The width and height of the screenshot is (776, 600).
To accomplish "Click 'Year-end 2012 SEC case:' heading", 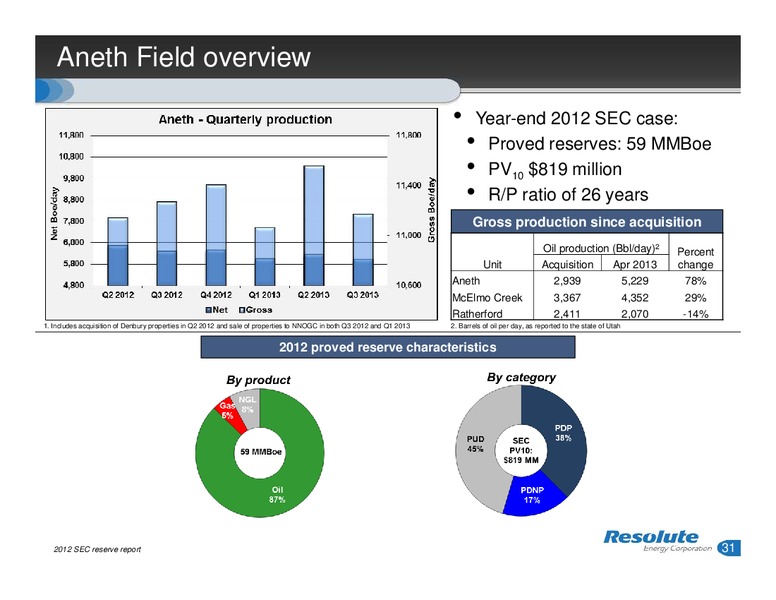I will point(577,118).
